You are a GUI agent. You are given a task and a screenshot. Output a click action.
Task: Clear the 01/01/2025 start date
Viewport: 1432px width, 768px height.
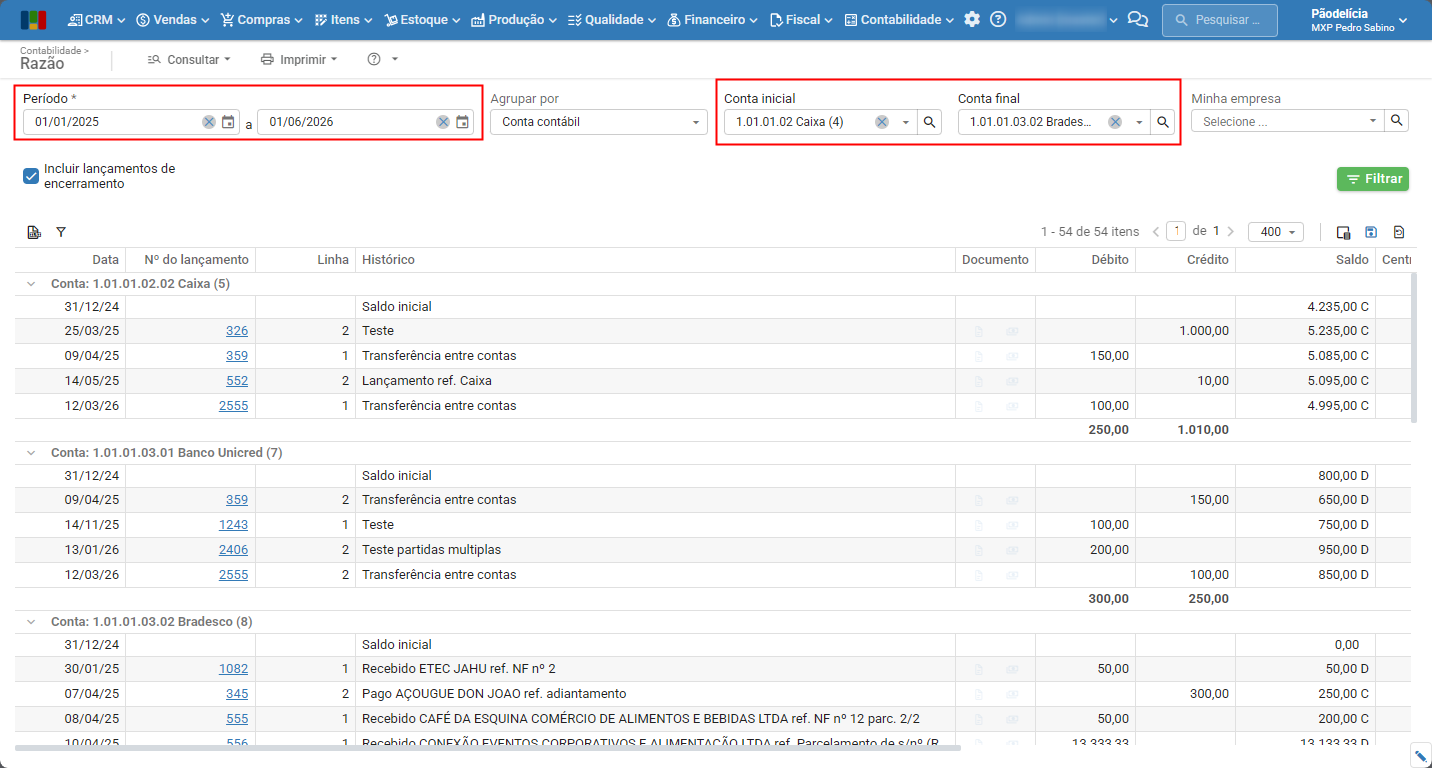click(x=208, y=122)
